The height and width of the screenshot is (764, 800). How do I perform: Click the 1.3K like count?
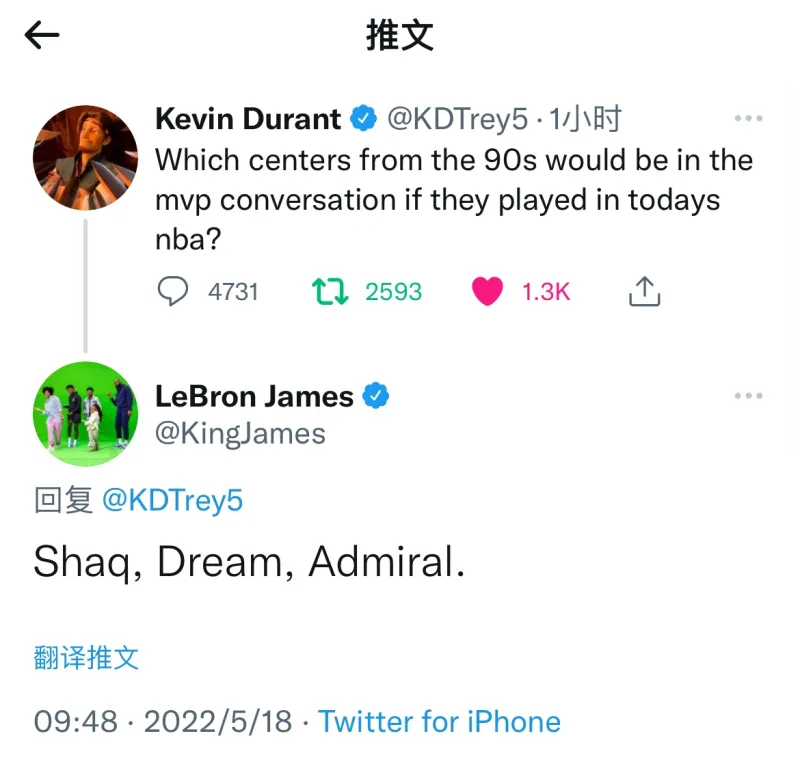[546, 292]
